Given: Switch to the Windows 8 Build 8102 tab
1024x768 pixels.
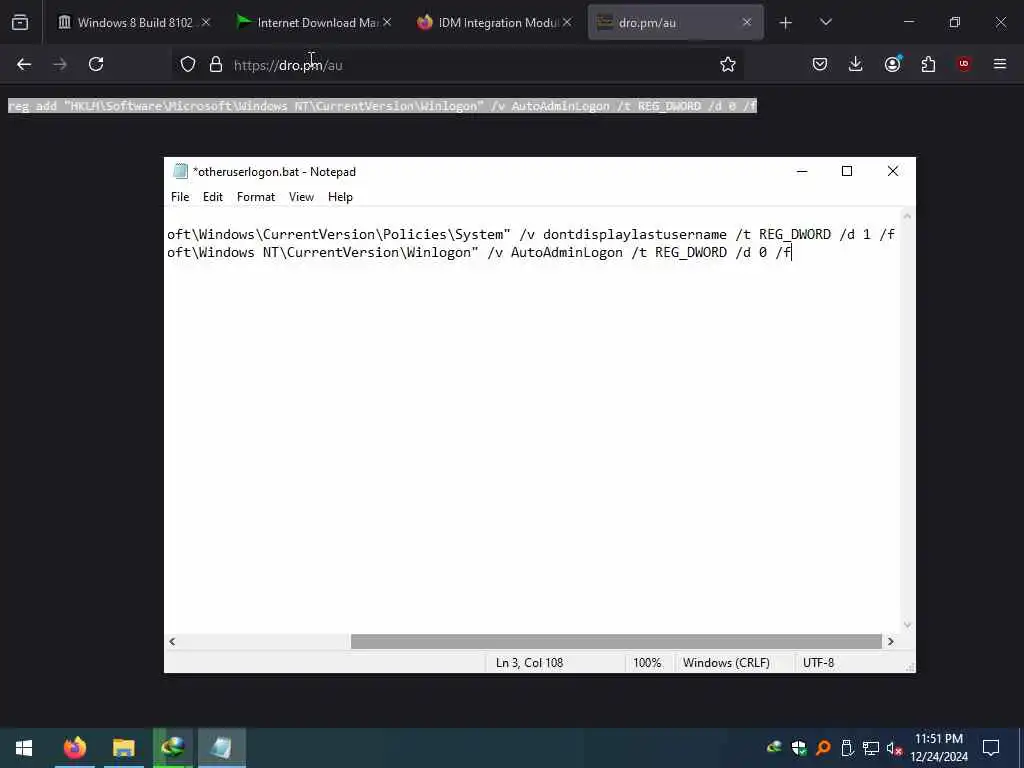Looking at the screenshot, I should click(135, 22).
